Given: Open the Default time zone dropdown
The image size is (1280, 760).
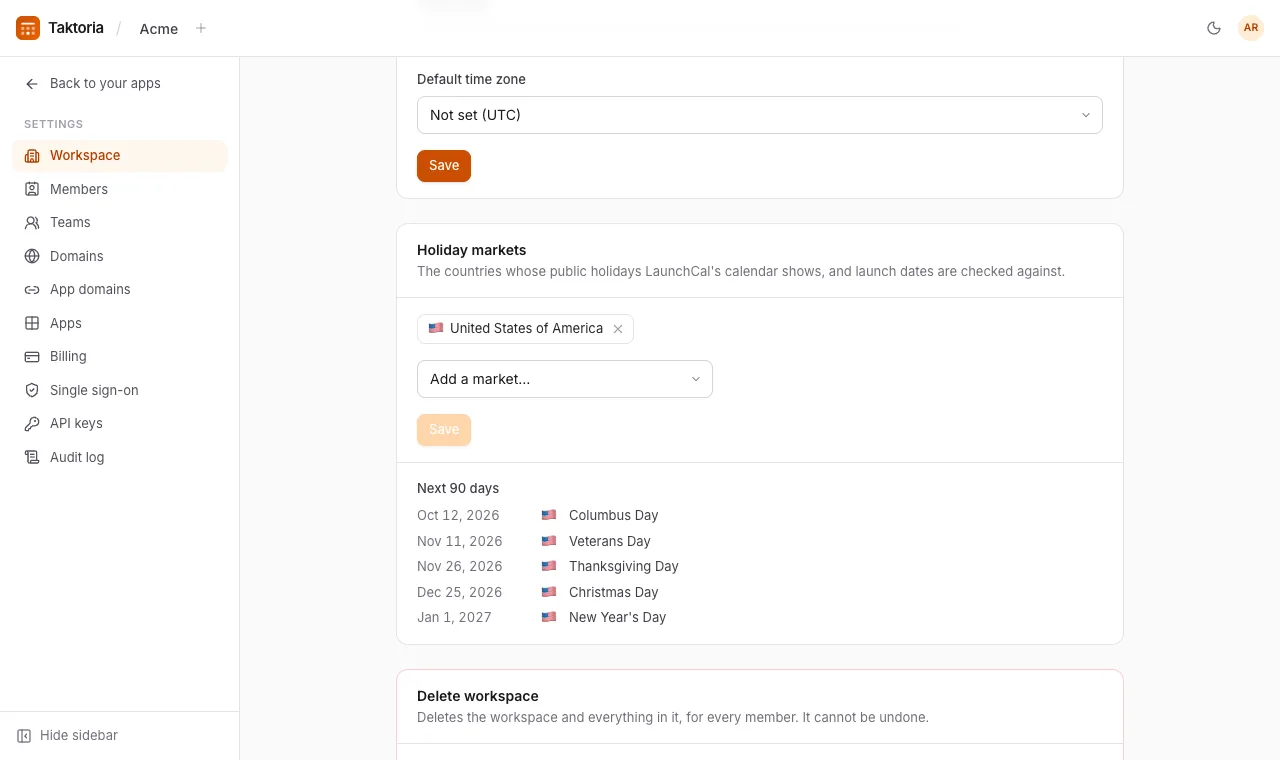Looking at the screenshot, I should 760,115.
